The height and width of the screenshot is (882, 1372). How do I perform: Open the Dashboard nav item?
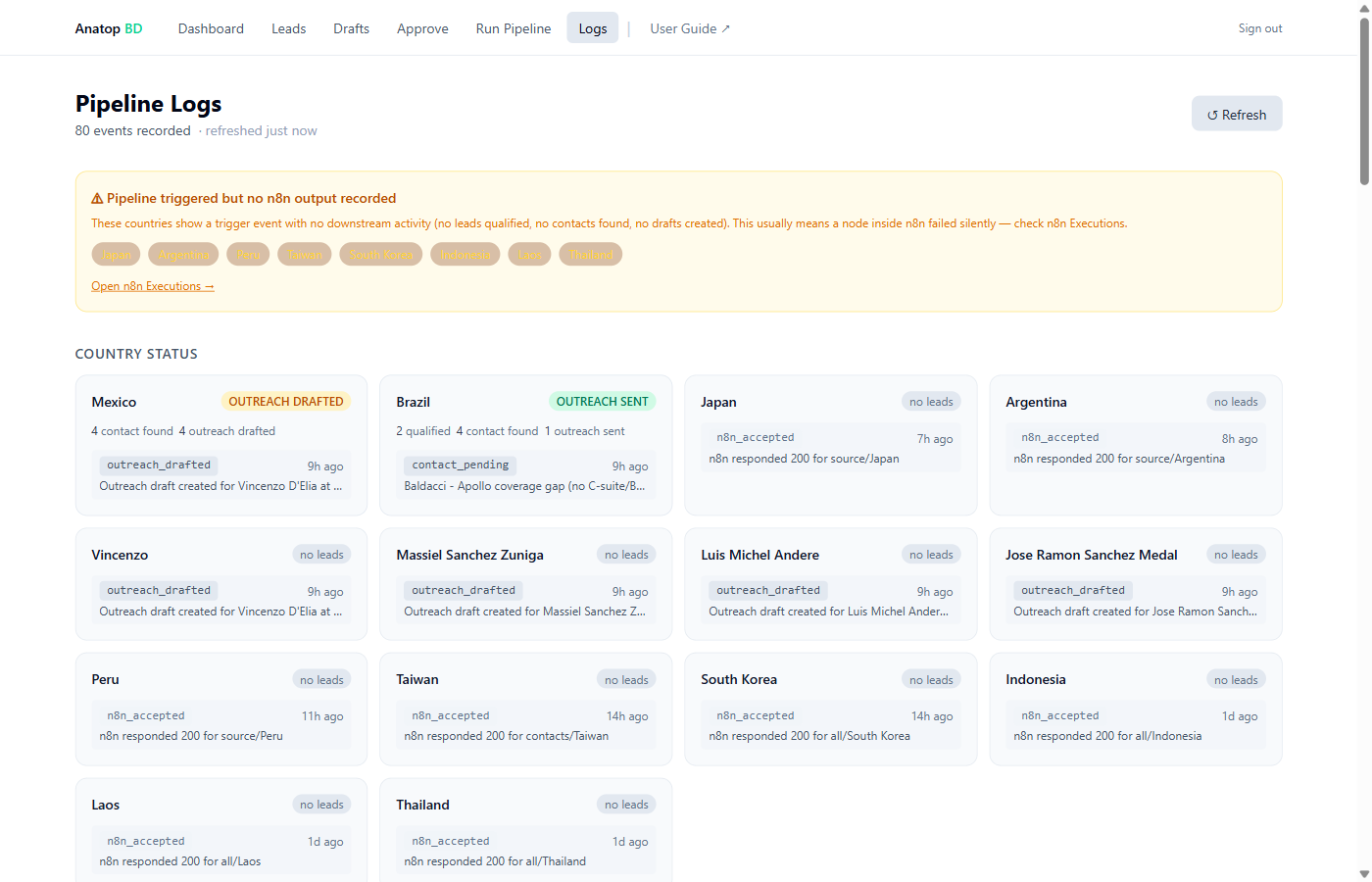coord(211,28)
